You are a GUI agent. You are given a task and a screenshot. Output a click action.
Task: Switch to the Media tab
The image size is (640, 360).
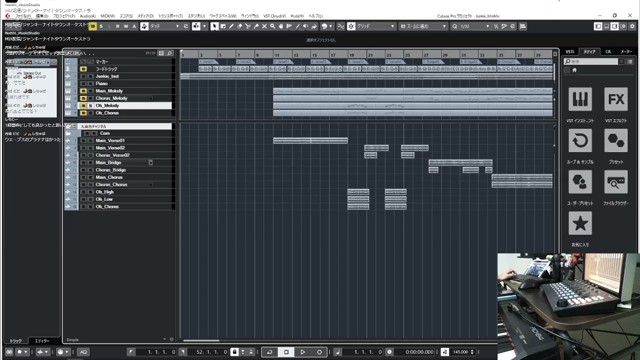click(589, 52)
